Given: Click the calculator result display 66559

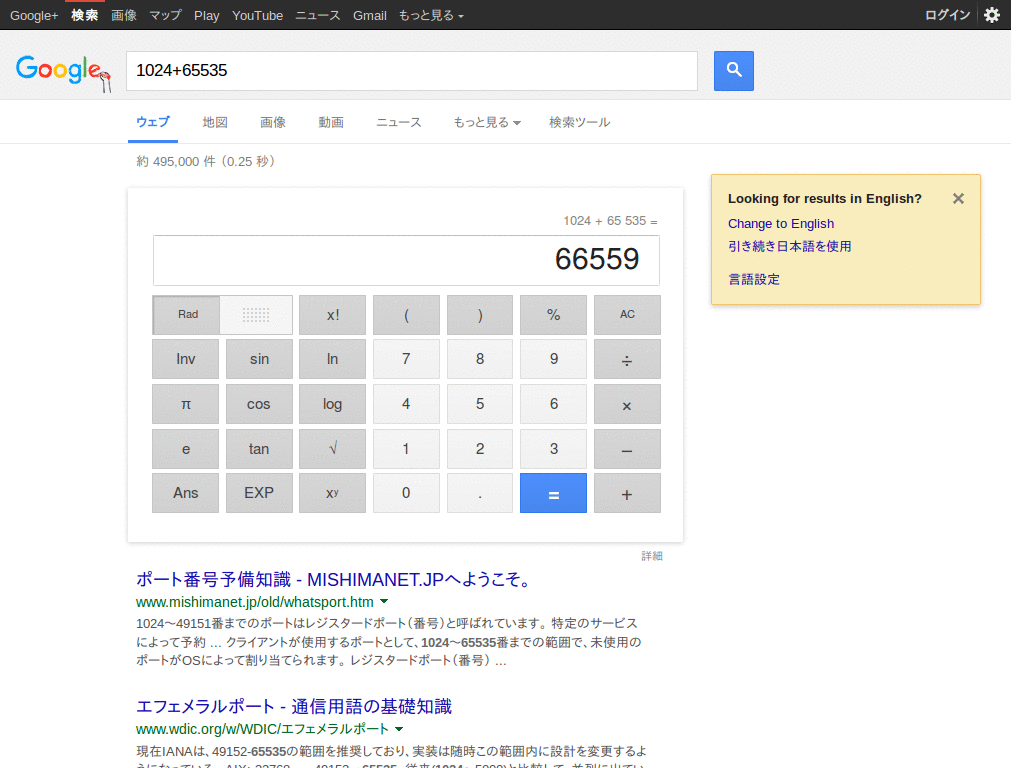Looking at the screenshot, I should (406, 260).
